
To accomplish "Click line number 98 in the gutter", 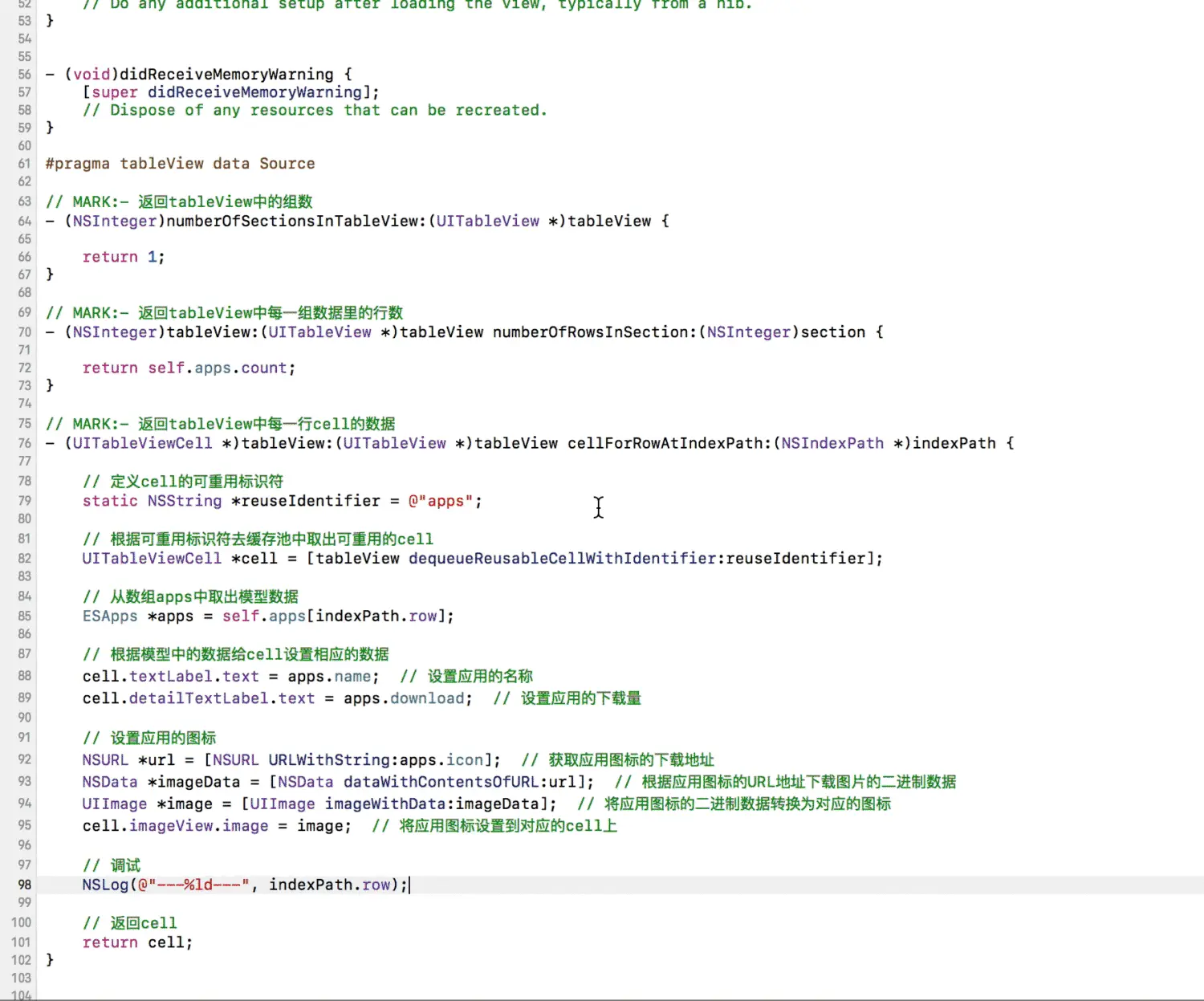I will tap(25, 885).
